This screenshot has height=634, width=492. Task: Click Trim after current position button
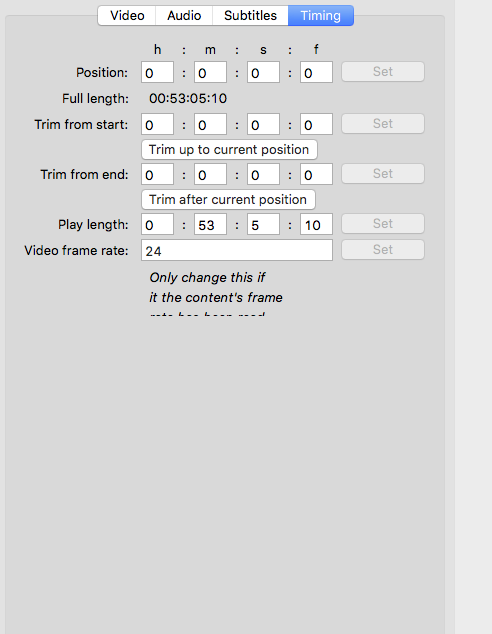(228, 200)
